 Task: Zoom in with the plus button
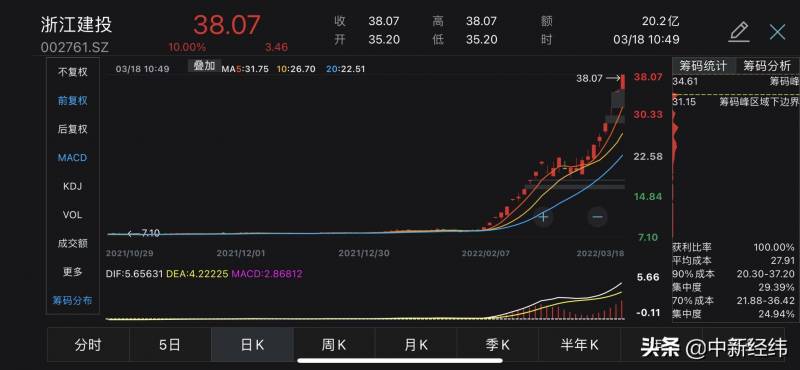tap(543, 217)
